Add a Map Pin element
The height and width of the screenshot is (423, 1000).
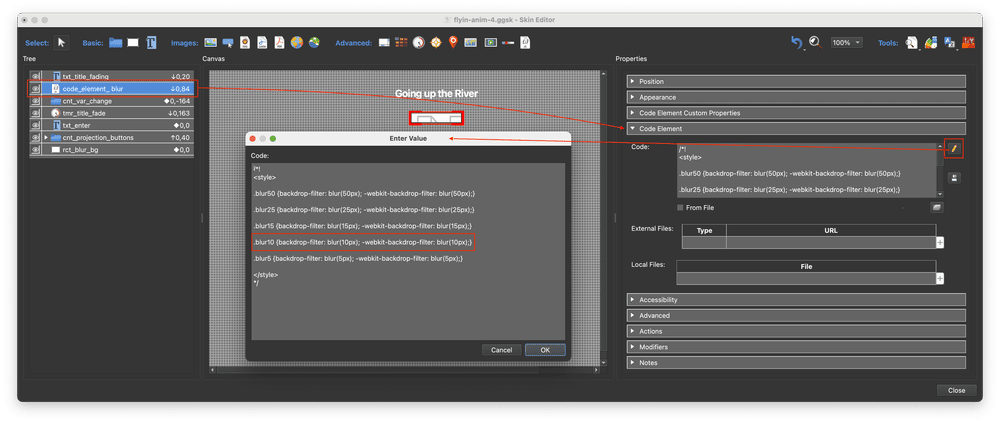[453, 43]
